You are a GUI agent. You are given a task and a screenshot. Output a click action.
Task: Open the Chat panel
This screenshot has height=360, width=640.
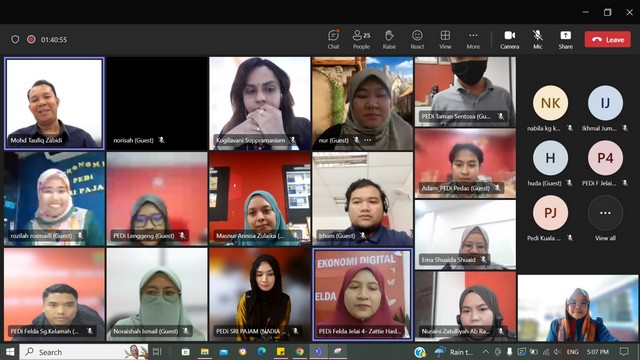pos(333,40)
